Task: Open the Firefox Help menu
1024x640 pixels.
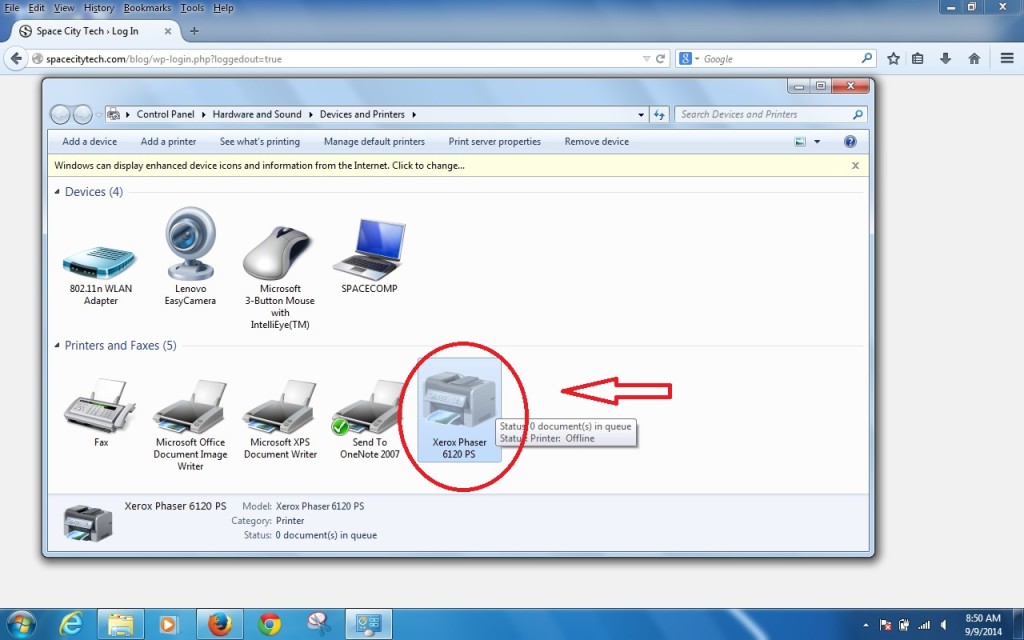Action: [x=223, y=8]
